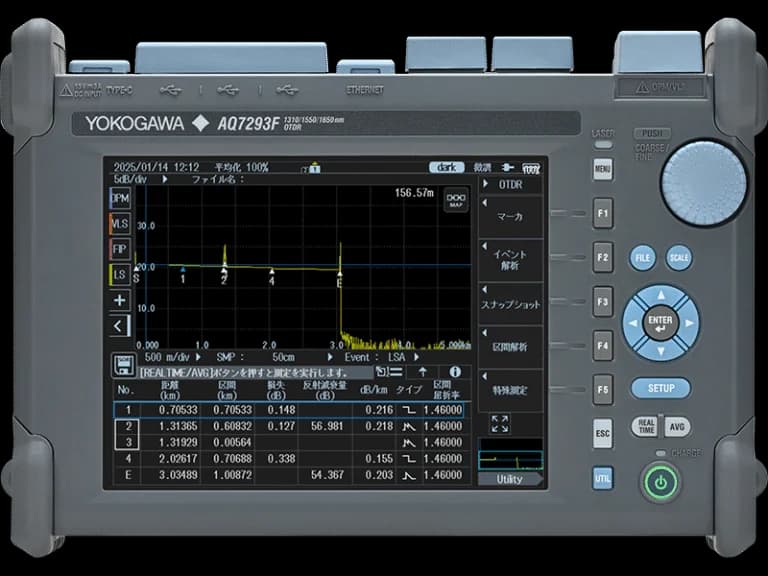Tap the event list edit icon beside message bar
The image size is (768, 576).
[389, 372]
